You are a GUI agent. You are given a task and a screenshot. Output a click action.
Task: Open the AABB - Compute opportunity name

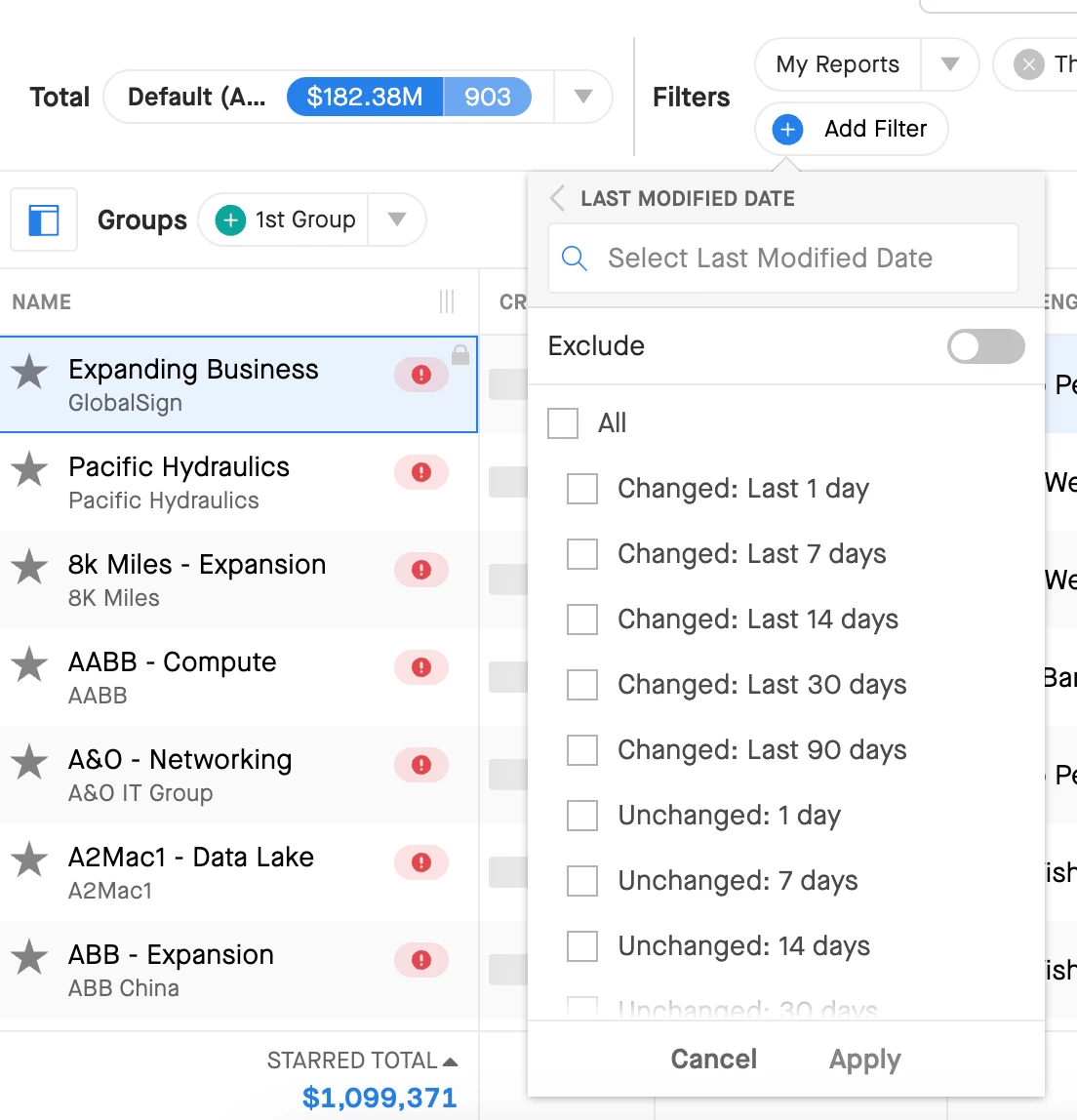tap(172, 662)
